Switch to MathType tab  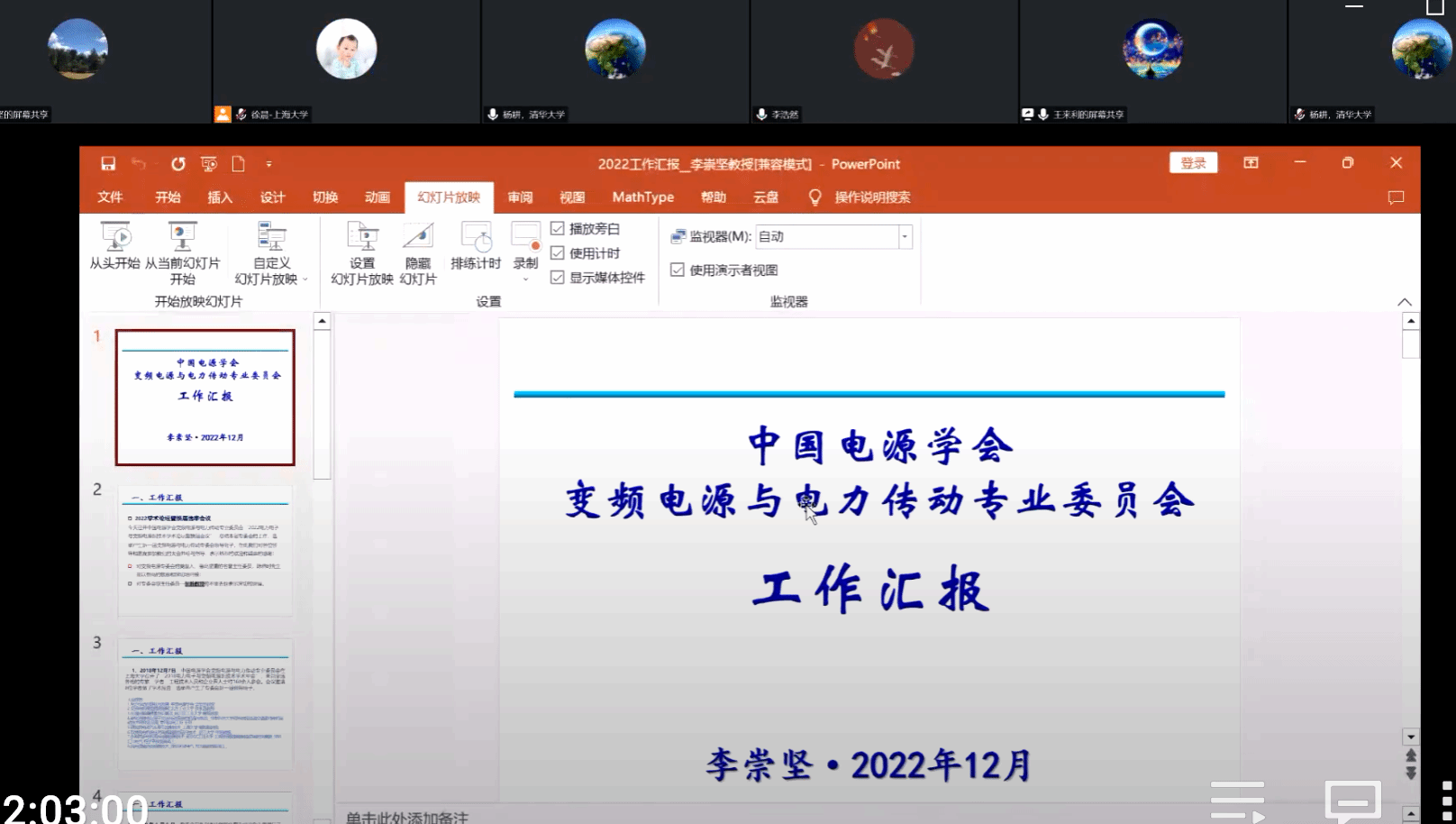coord(642,197)
